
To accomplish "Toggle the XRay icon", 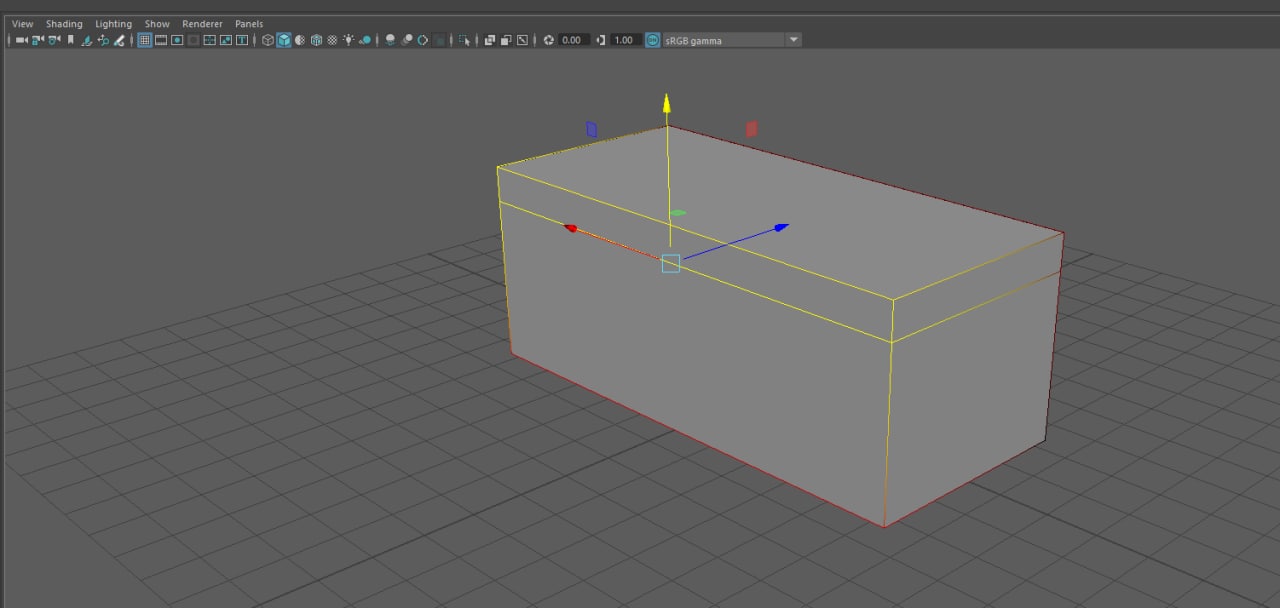I will 490,40.
